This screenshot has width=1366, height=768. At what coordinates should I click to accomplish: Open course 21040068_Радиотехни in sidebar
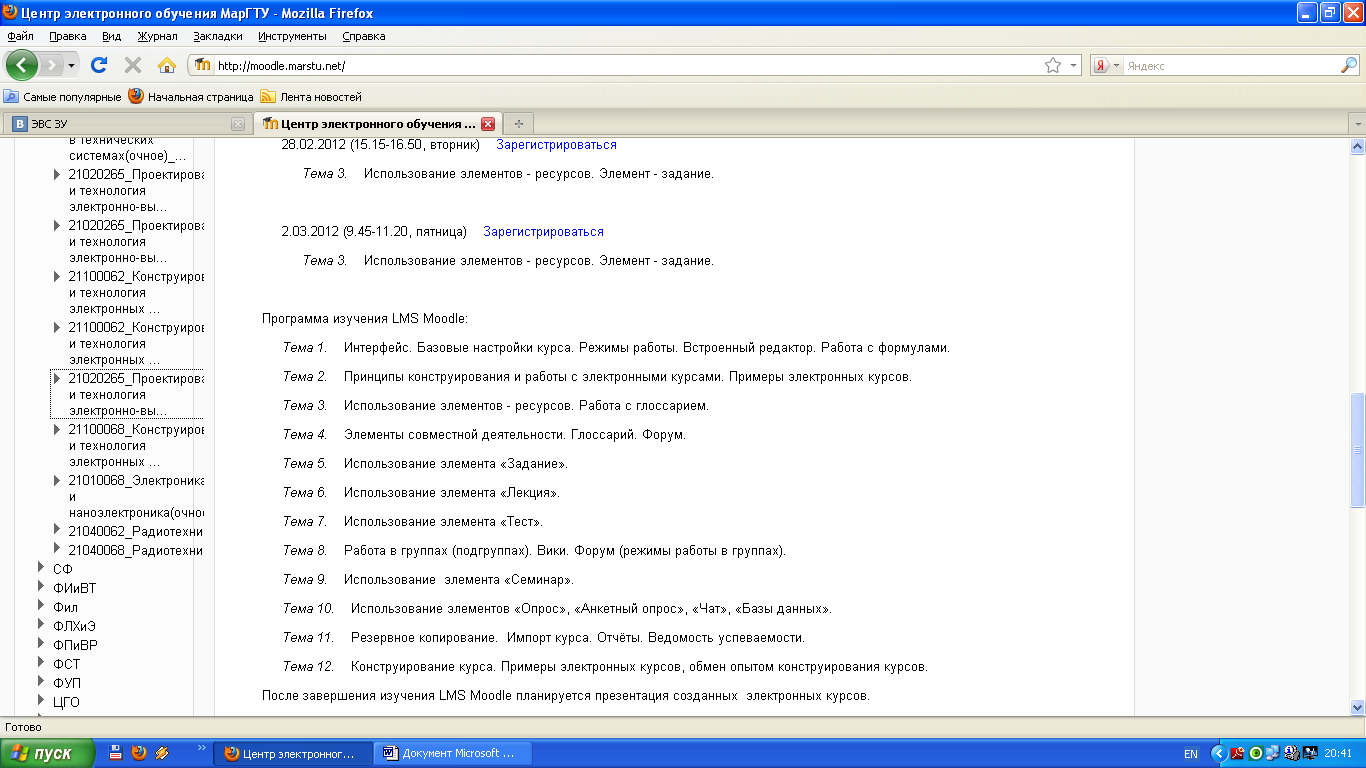tap(136, 549)
